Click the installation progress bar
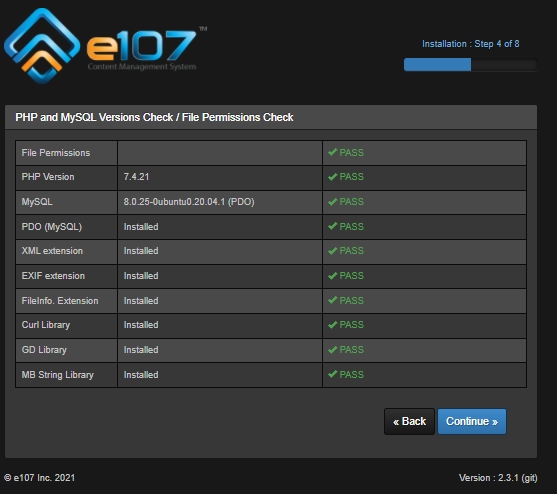This screenshot has height=494, width=557. click(x=470, y=65)
